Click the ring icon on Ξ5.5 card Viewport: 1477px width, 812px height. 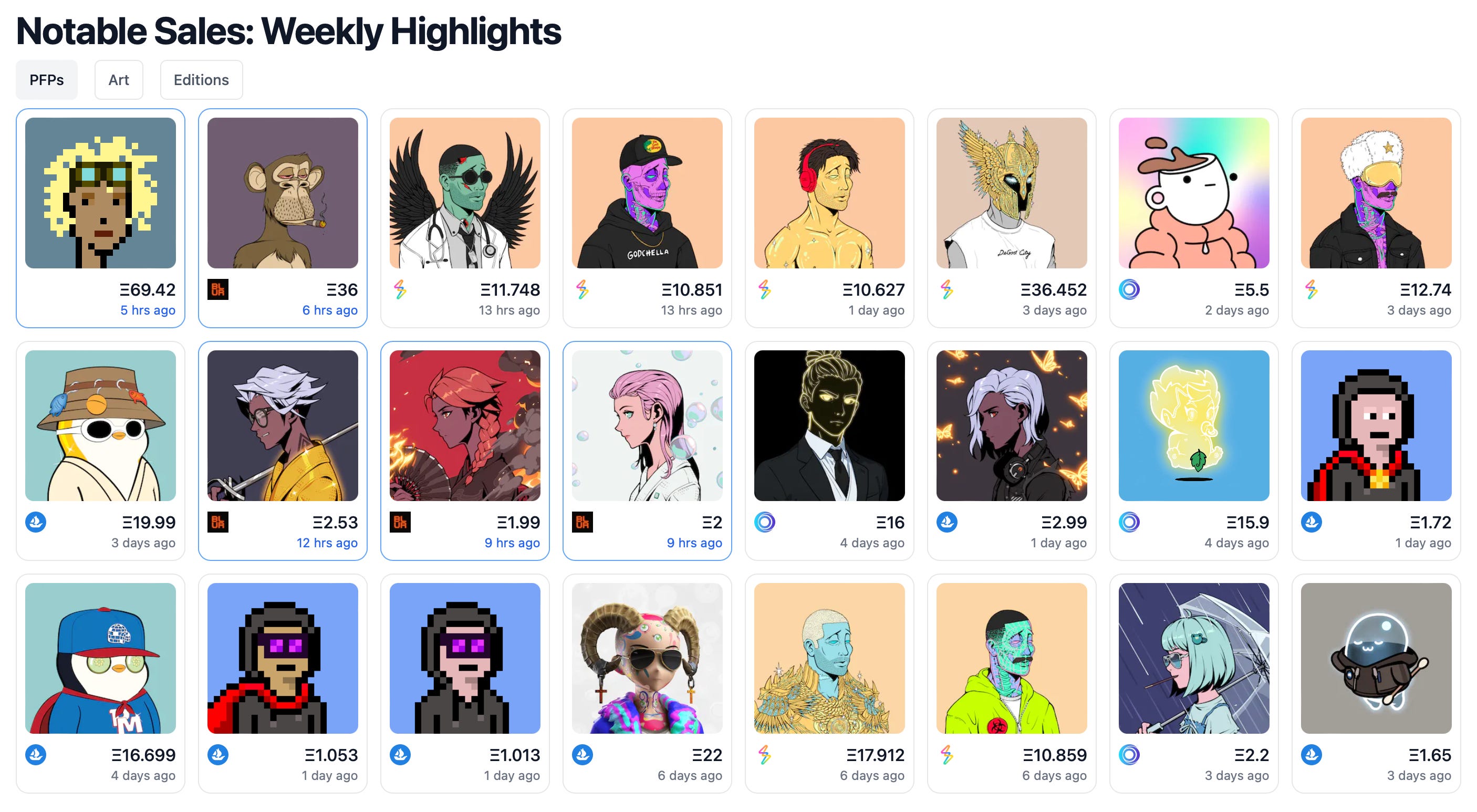(1129, 289)
